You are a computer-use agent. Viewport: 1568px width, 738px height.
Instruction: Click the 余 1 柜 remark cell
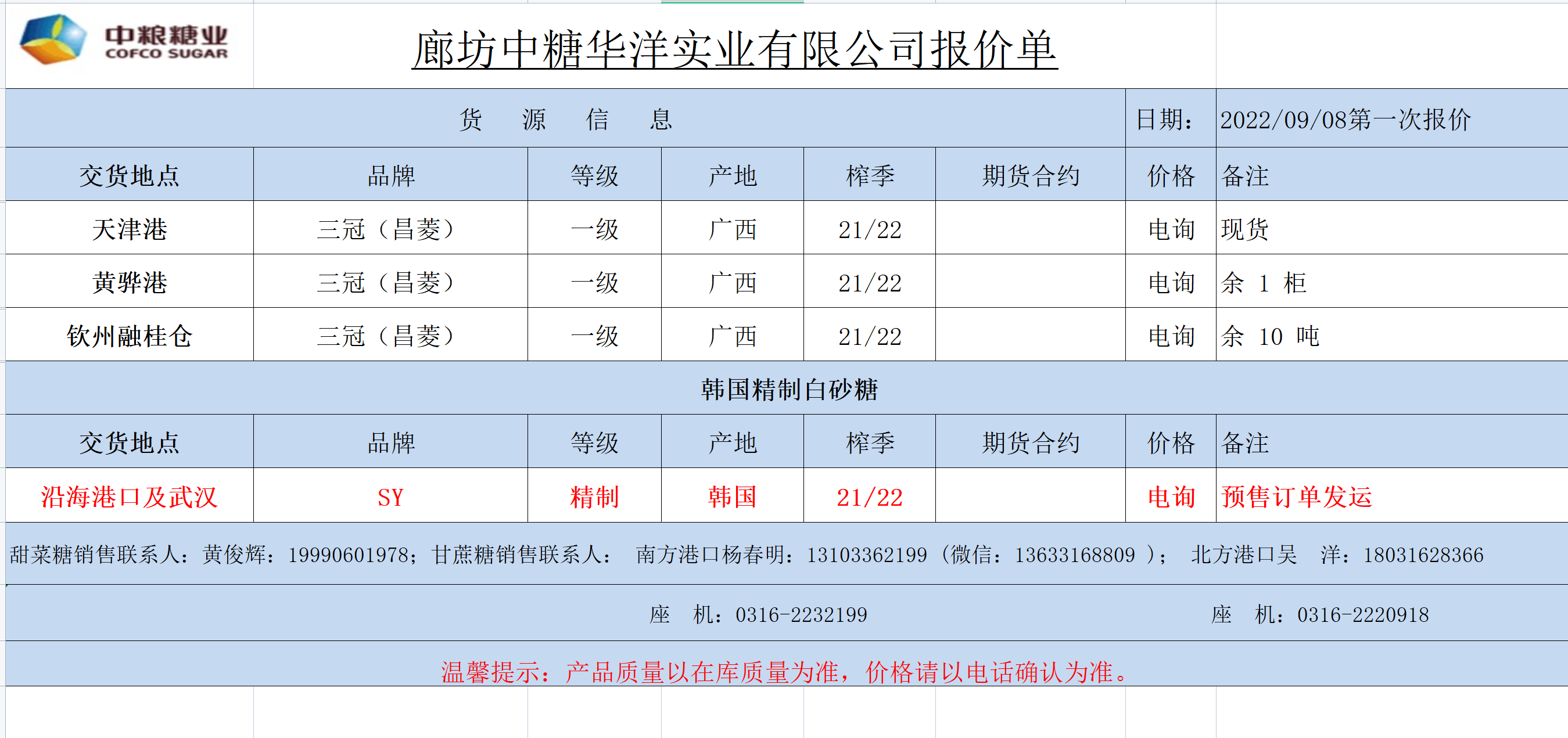[1263, 282]
